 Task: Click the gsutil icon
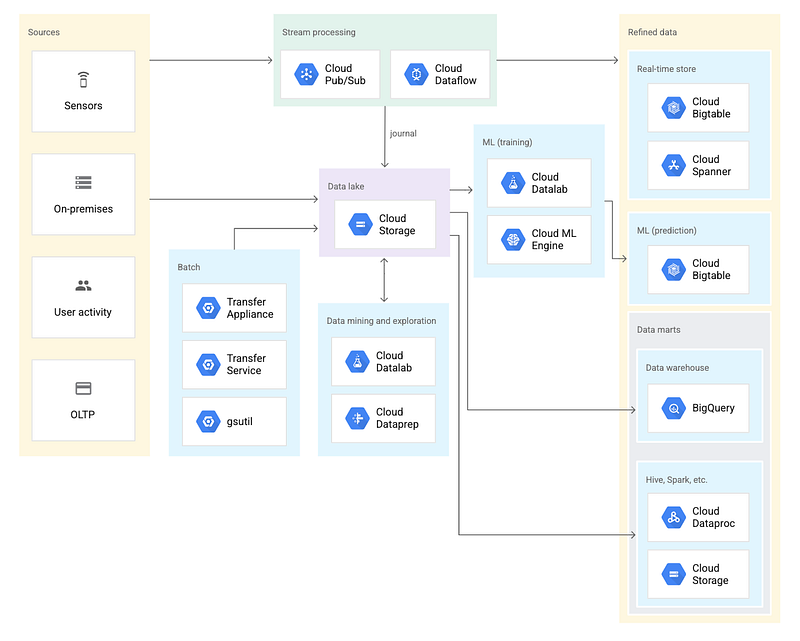point(208,422)
